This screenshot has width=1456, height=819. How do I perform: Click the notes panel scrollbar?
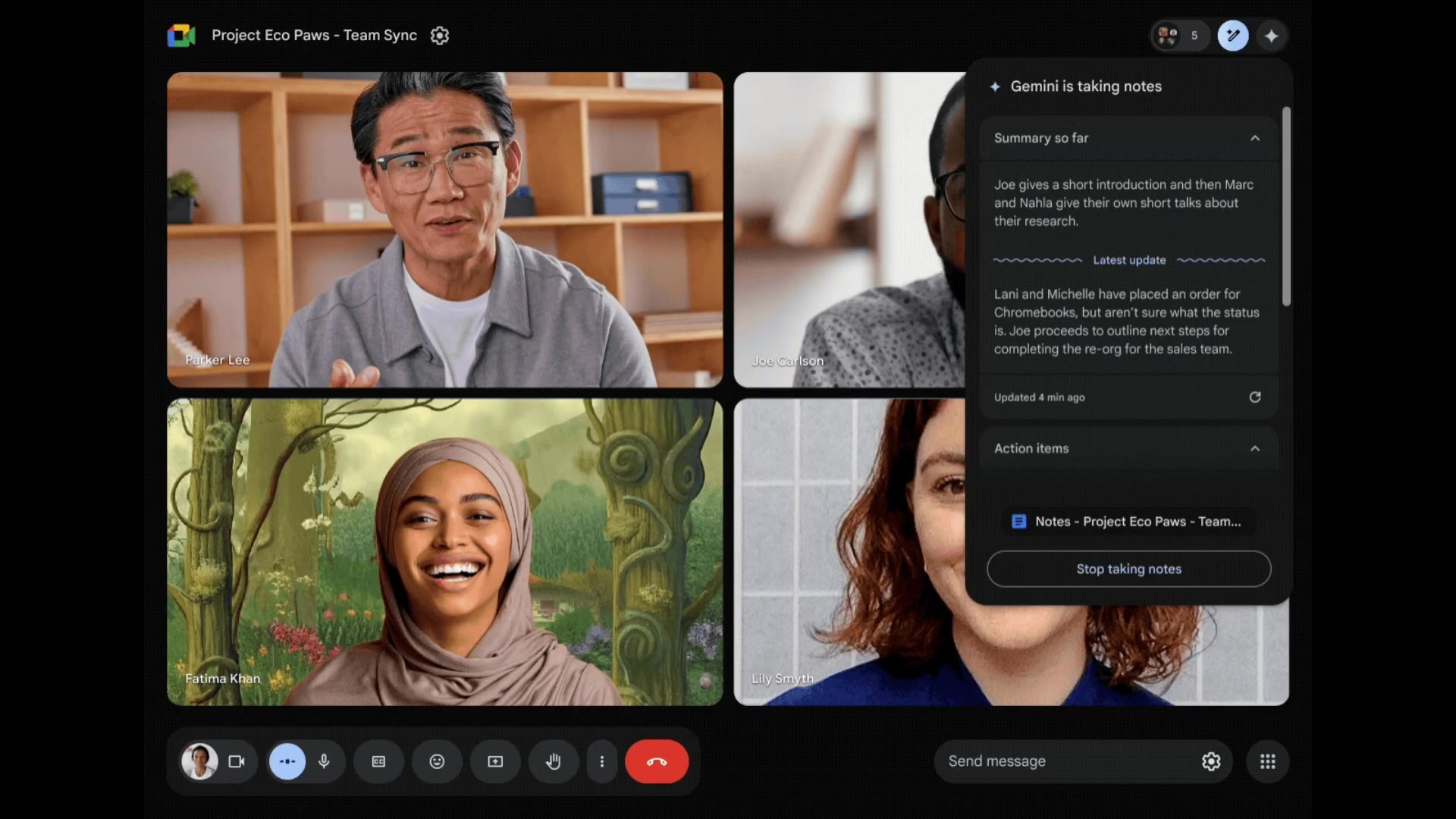tap(1286, 206)
